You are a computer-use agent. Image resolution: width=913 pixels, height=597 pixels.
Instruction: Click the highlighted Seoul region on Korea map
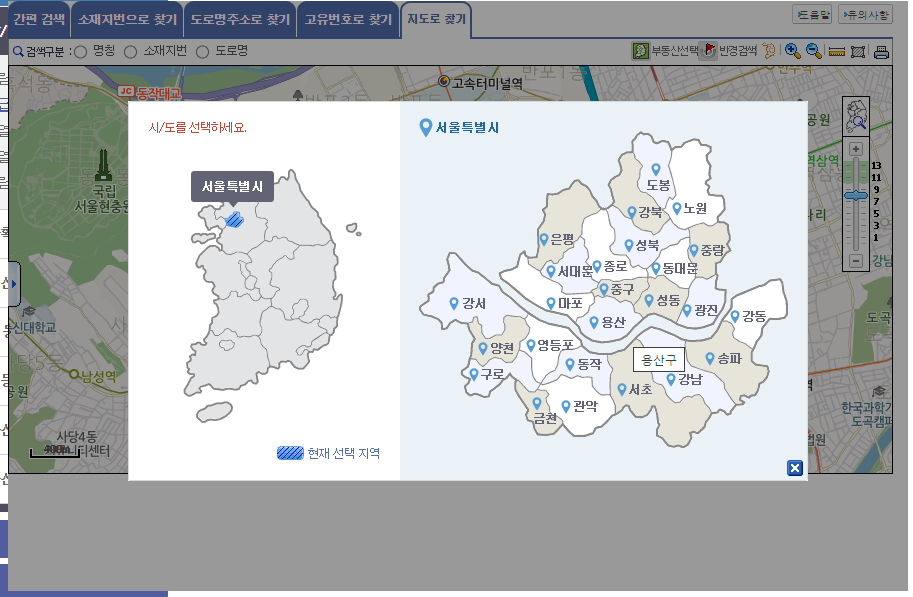click(x=234, y=220)
